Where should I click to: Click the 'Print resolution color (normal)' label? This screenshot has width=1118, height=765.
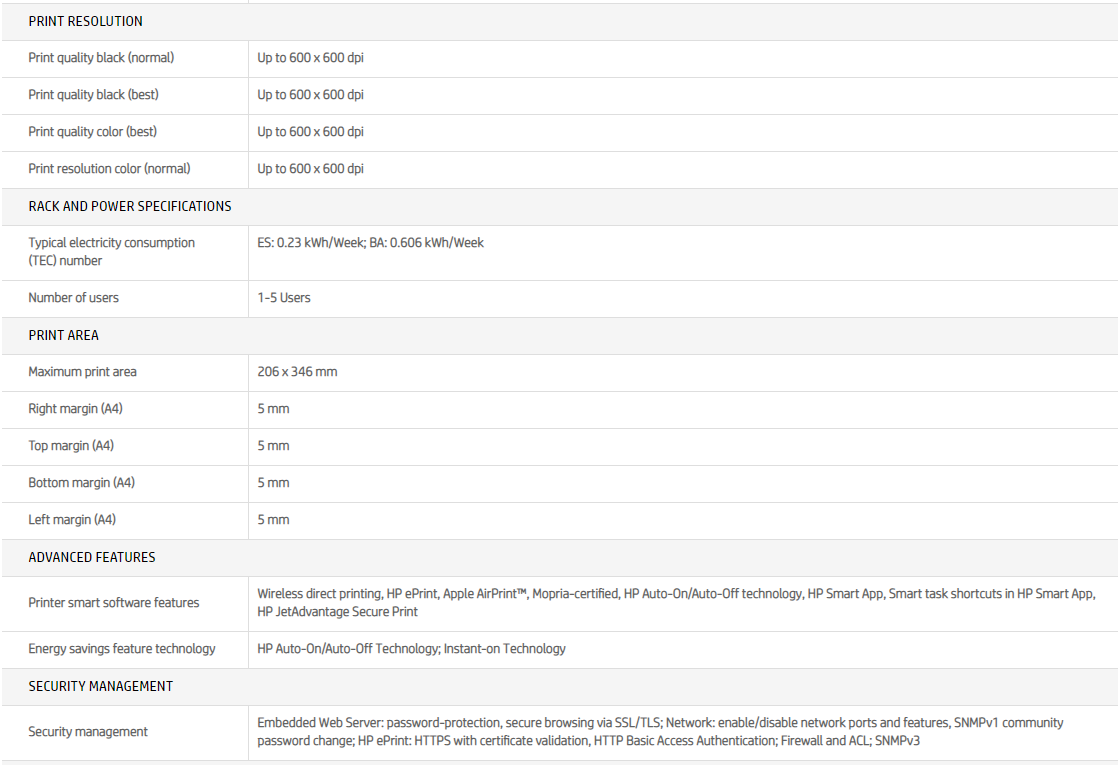click(109, 169)
